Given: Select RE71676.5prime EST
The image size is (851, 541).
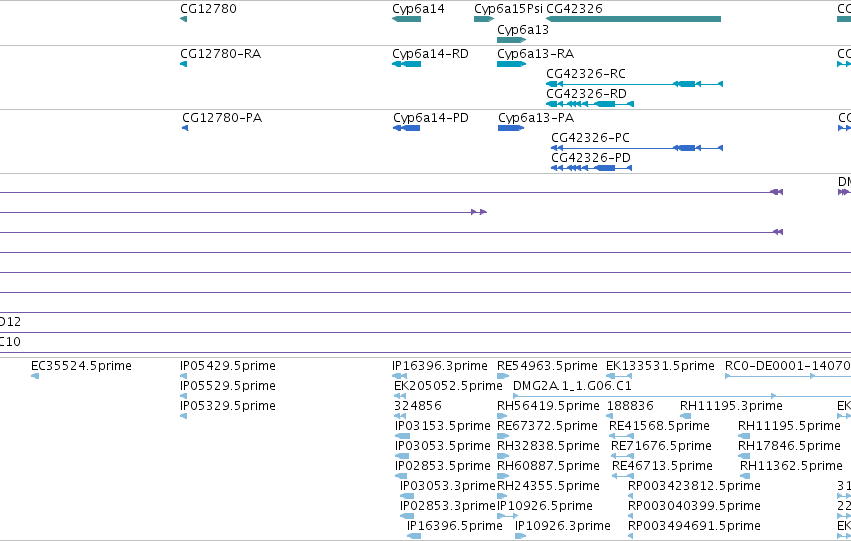Looking at the screenshot, I should click(623, 456).
